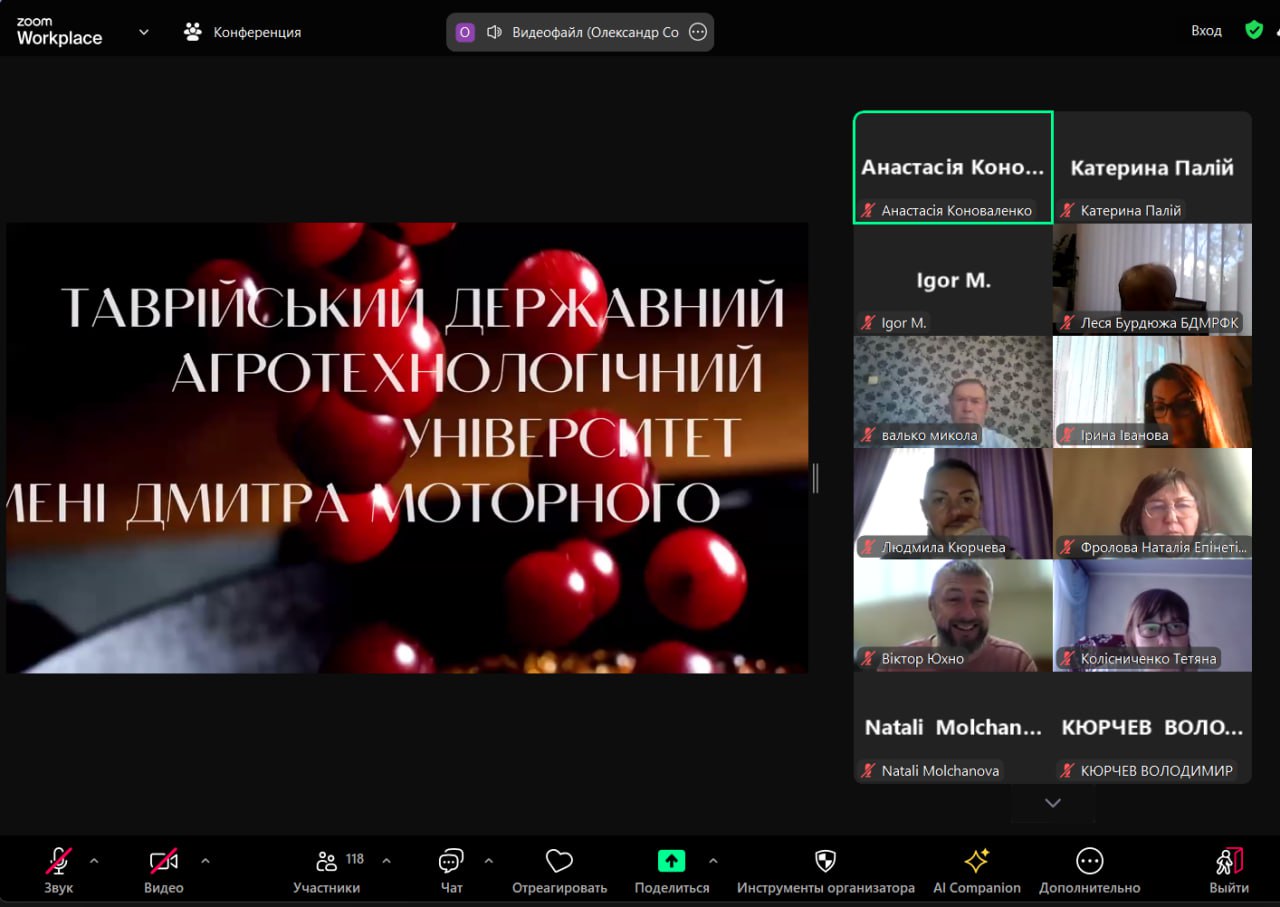Select the shared video showing Таврійський університет
Image resolution: width=1280 pixels, height=907 pixels.
click(x=407, y=447)
